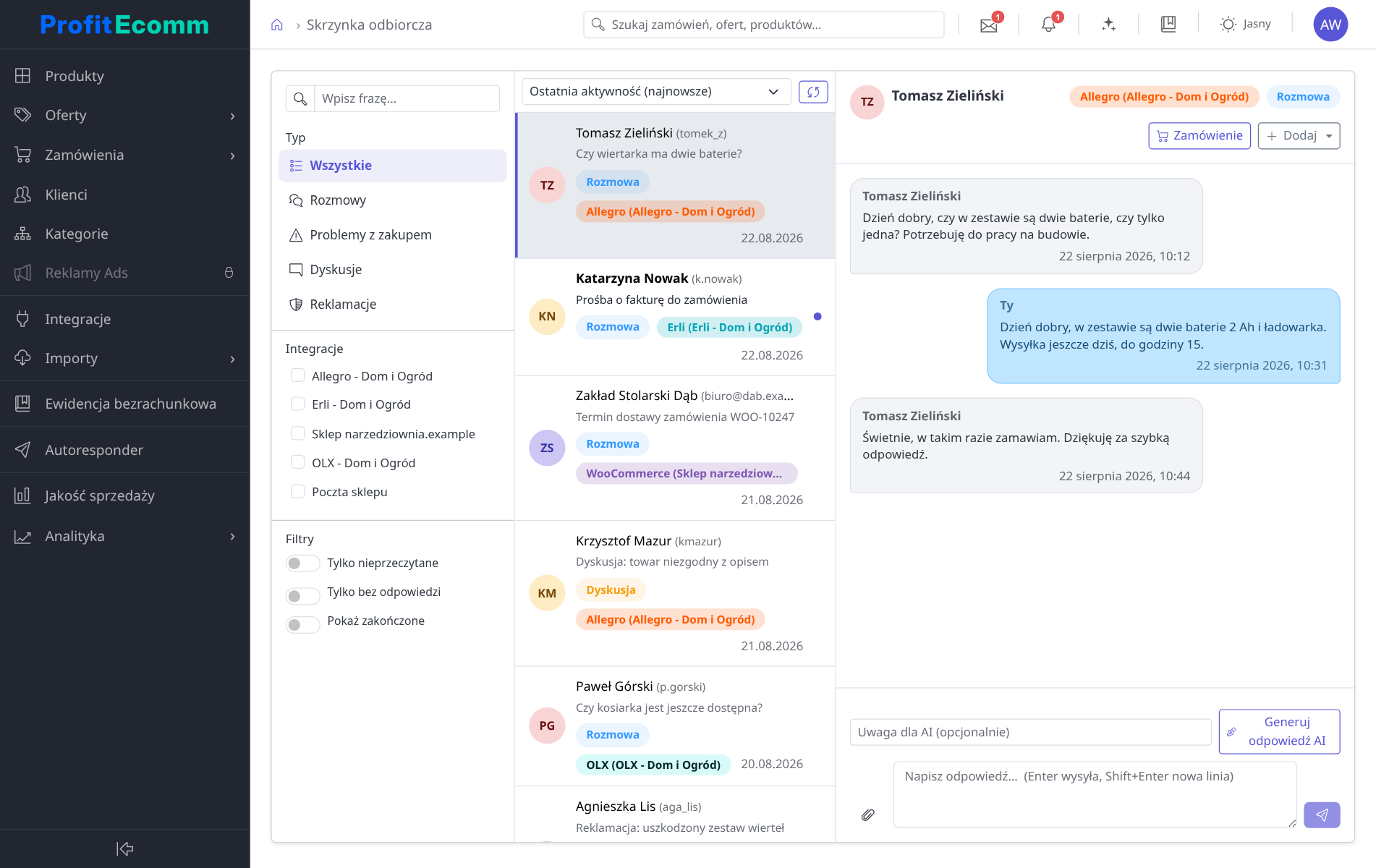Toggle Pokaż zakończone filter
The width and height of the screenshot is (1389, 868).
tap(302, 625)
